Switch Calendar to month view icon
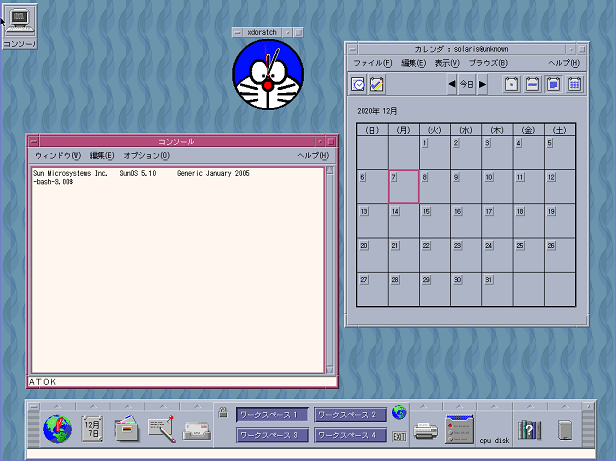Screen dimensions: 616x461 (x=553, y=84)
